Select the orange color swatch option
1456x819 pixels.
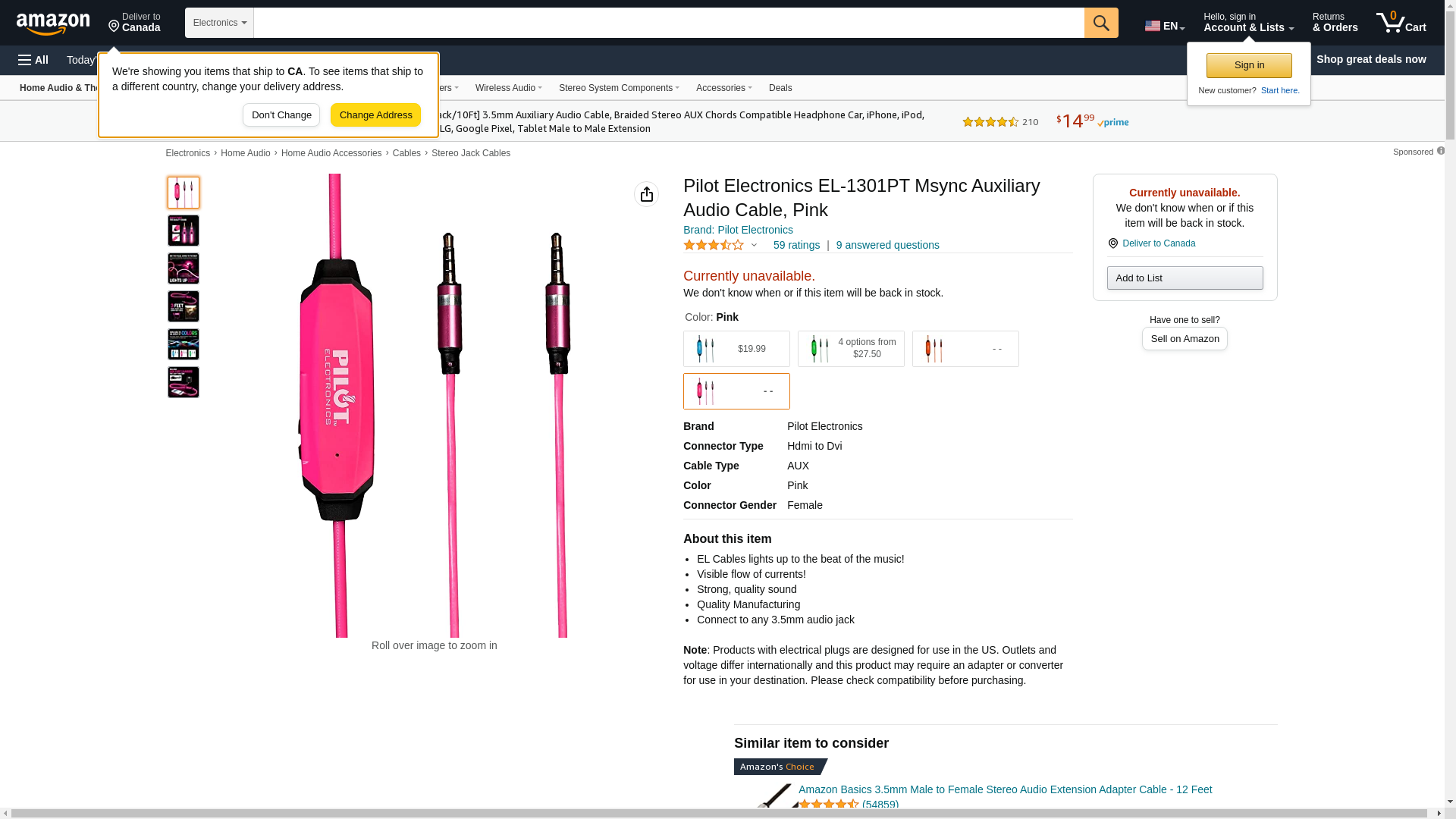point(965,349)
